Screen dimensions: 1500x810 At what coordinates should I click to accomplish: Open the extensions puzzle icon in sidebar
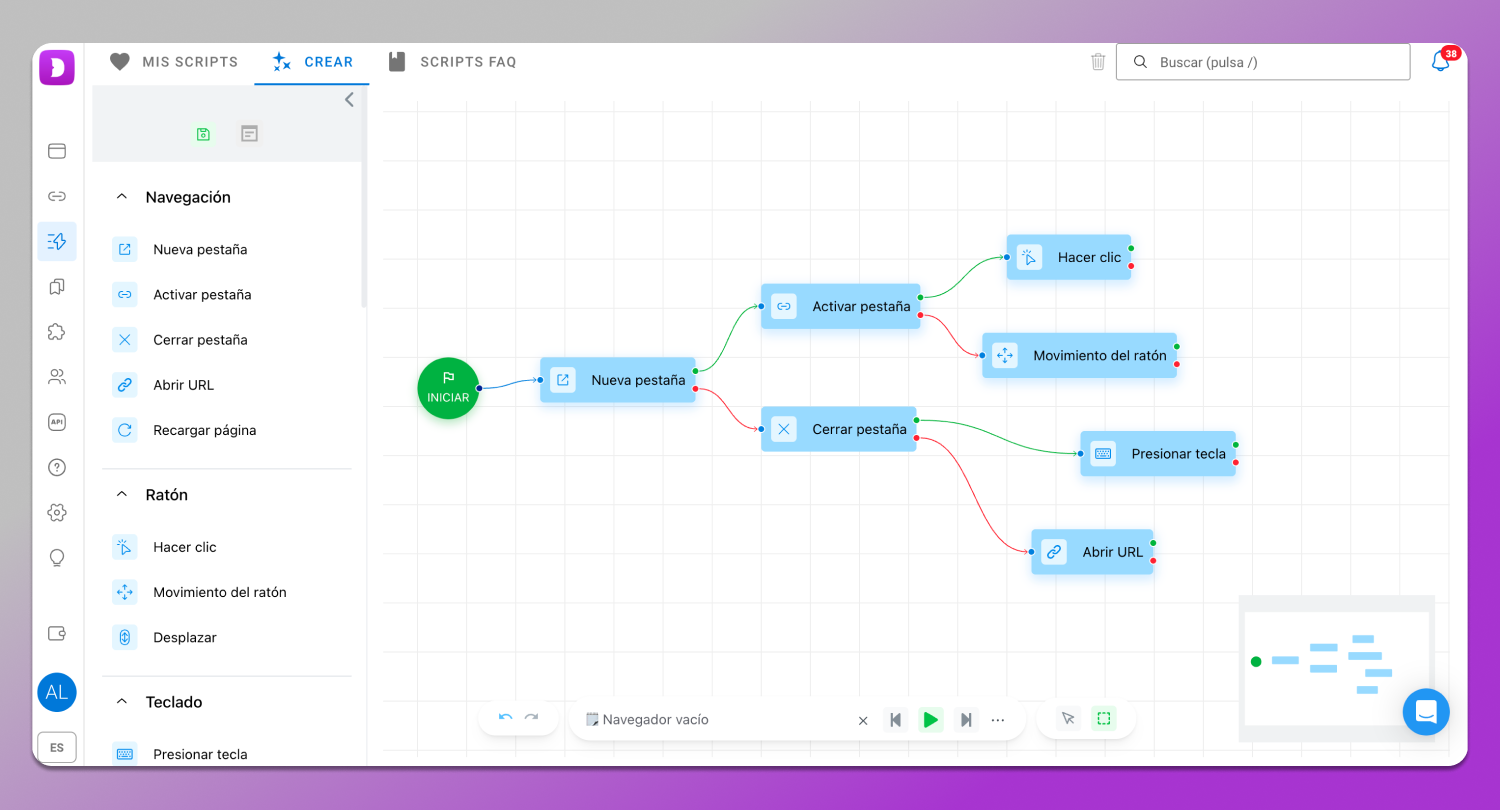click(57, 332)
